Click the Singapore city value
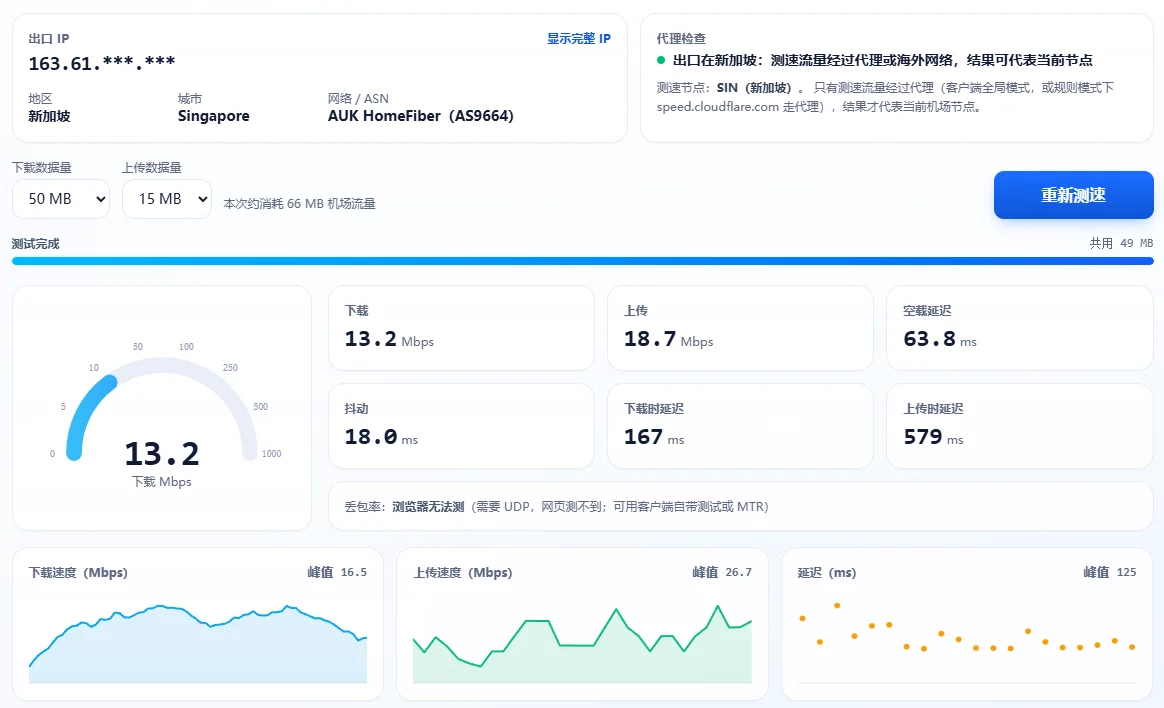 coord(214,116)
